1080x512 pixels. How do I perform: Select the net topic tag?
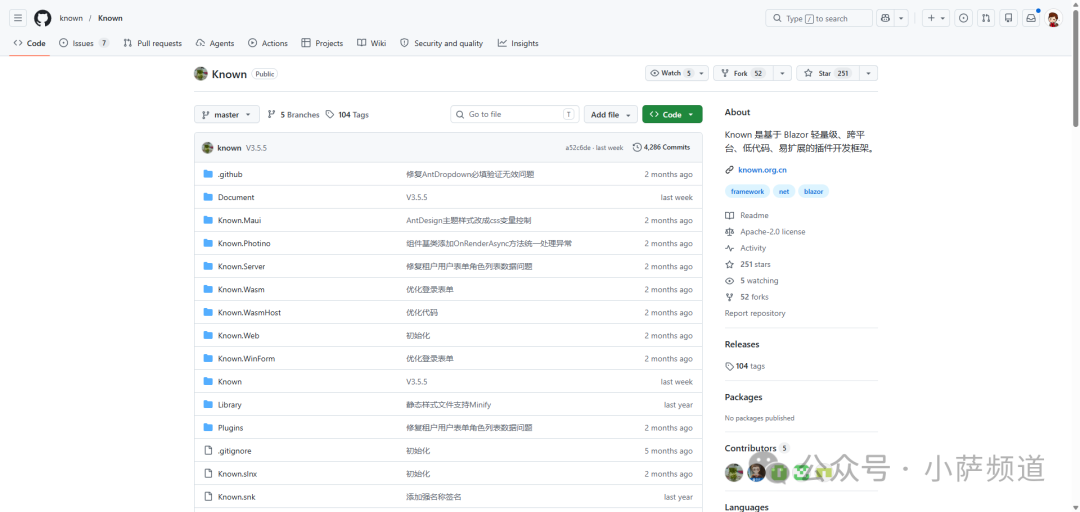tap(784, 192)
